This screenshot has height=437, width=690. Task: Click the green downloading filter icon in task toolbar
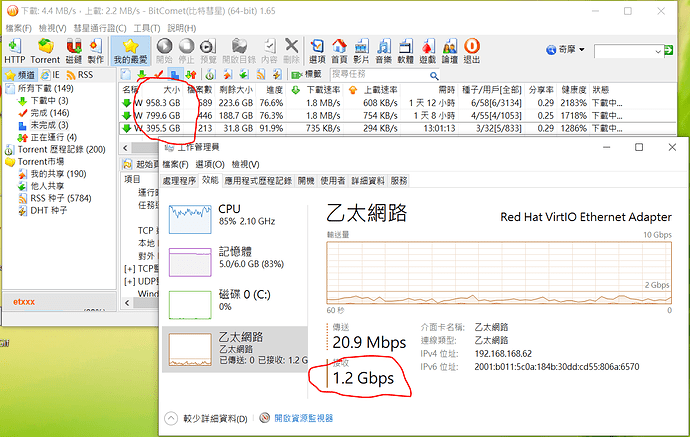pyautogui.click(x=142, y=74)
